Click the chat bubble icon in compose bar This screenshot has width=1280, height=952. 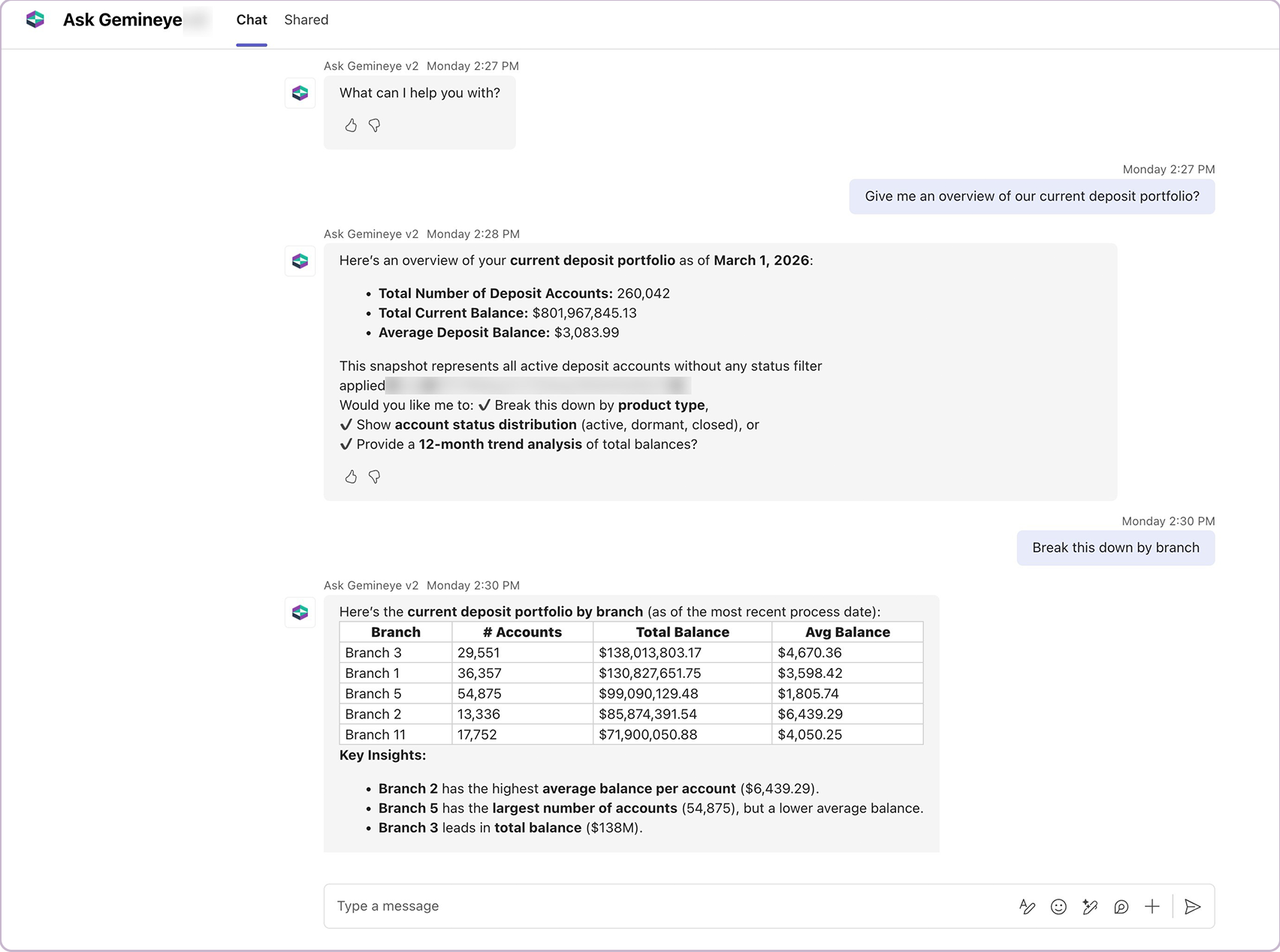[1121, 907]
